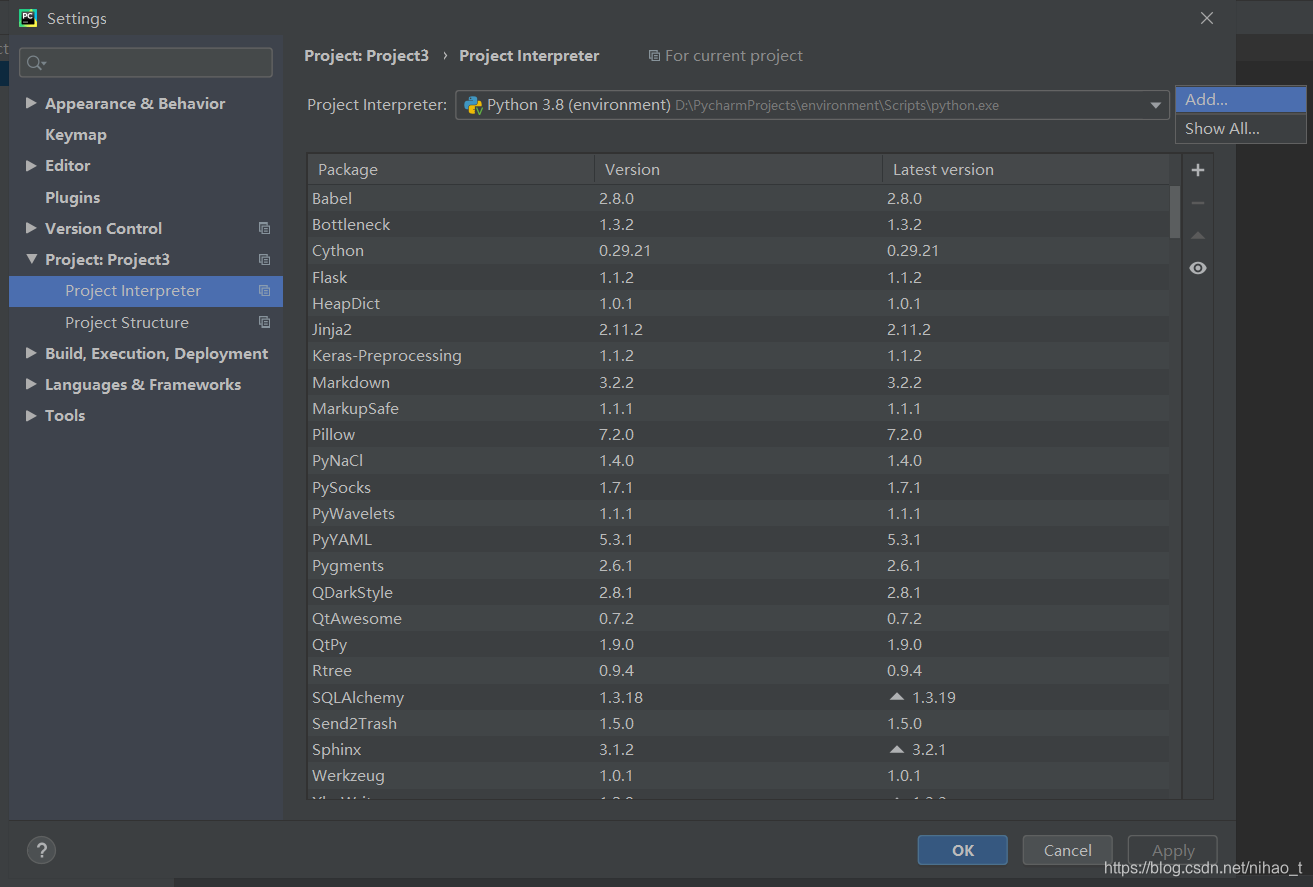Click the upgrade arrow beside Sphinx 3.2.1
Image resolution: width=1313 pixels, height=887 pixels.
click(x=896, y=749)
